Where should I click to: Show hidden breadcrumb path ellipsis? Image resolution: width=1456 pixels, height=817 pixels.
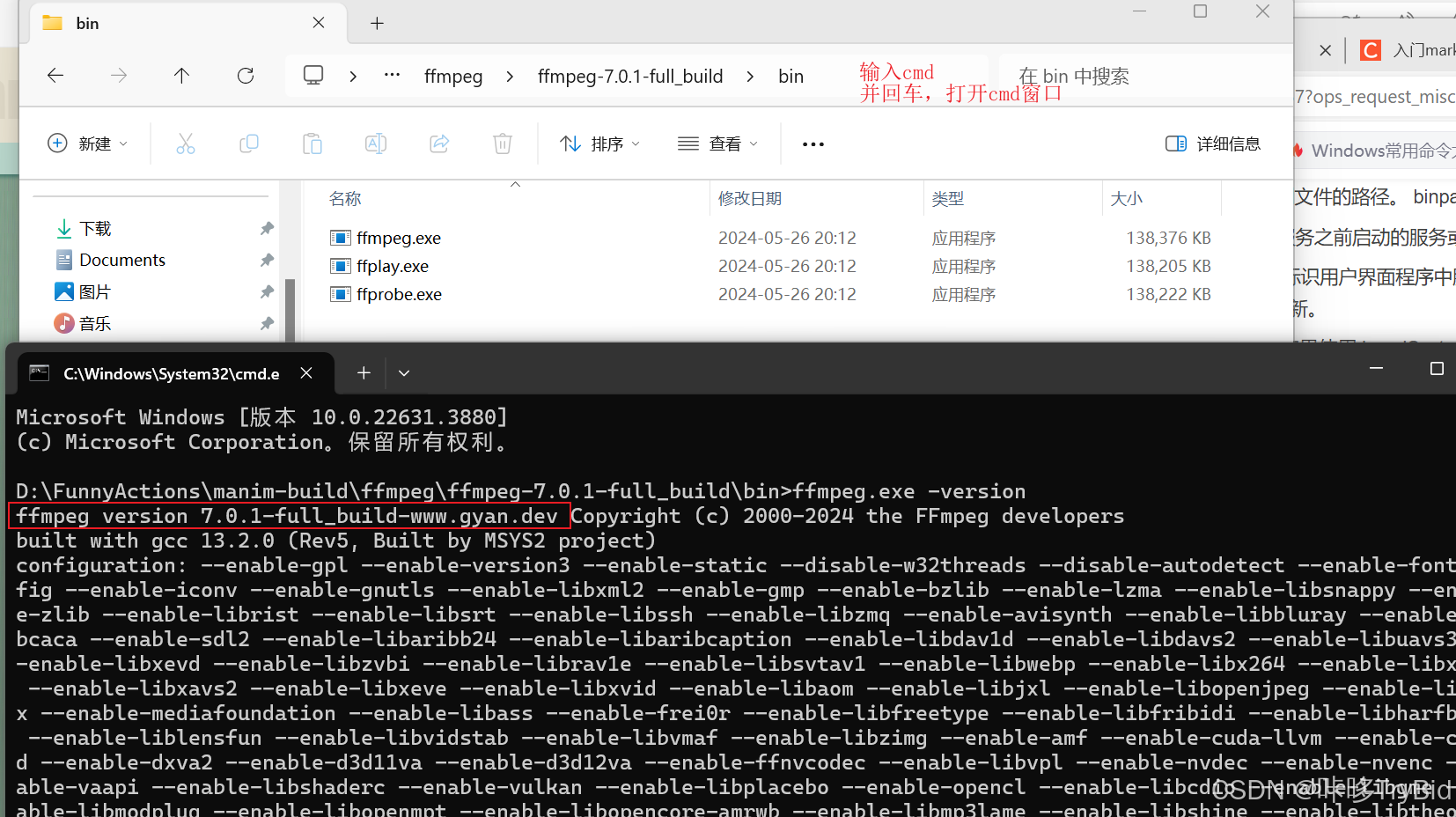pyautogui.click(x=393, y=75)
